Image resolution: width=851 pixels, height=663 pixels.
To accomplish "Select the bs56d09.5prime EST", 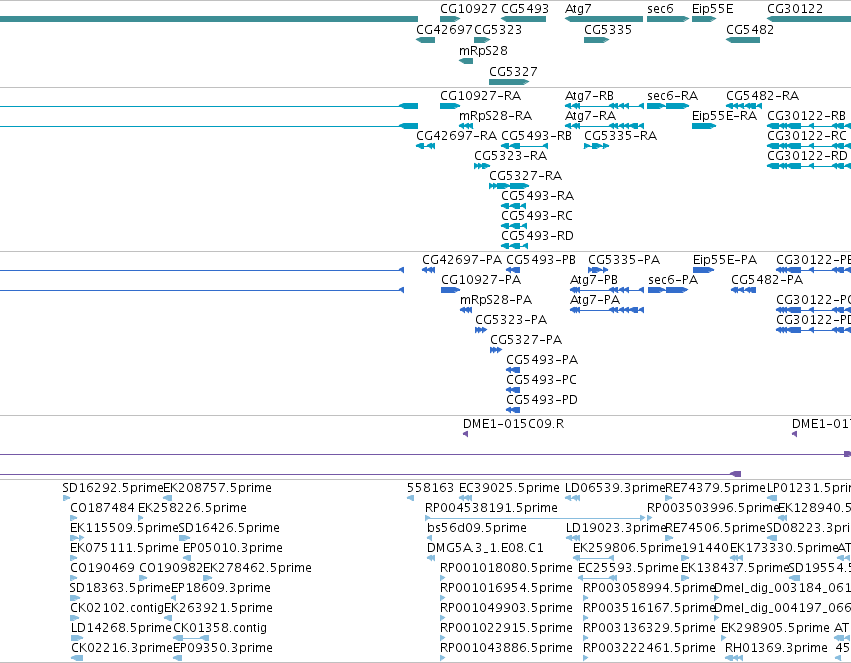I will [x=477, y=528].
